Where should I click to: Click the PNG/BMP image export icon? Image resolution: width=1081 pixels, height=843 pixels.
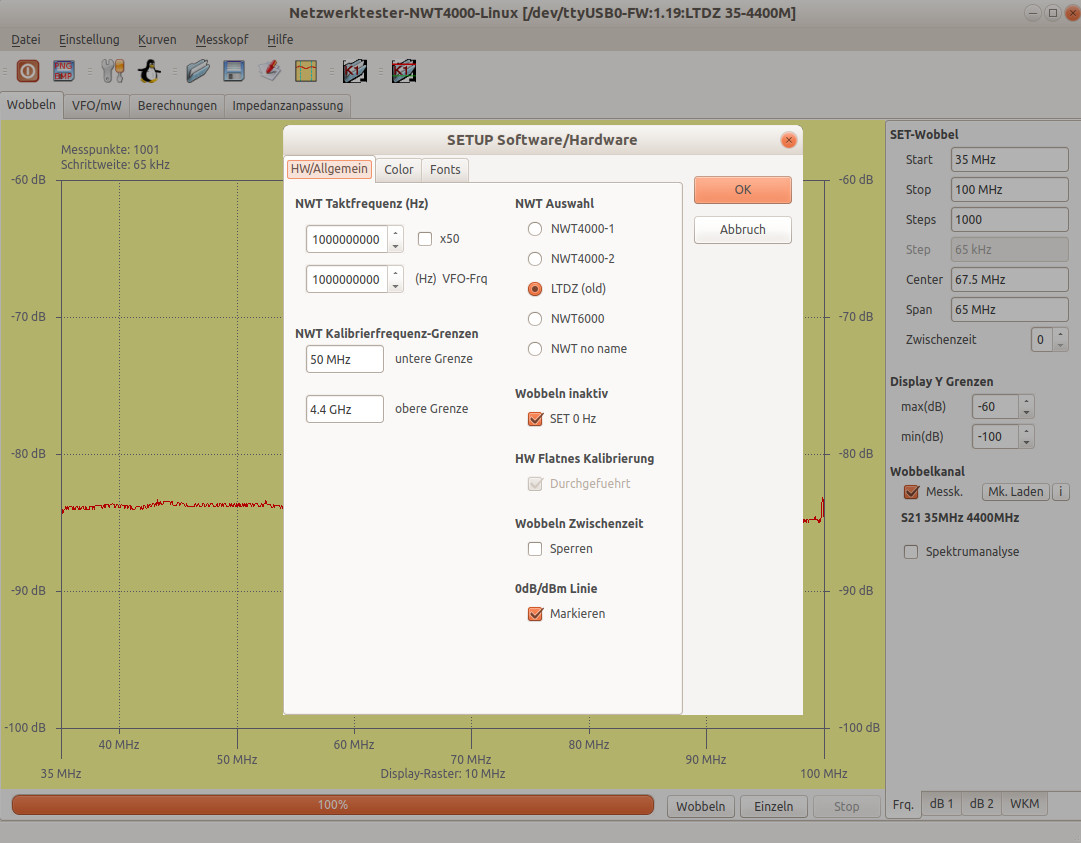[64, 71]
